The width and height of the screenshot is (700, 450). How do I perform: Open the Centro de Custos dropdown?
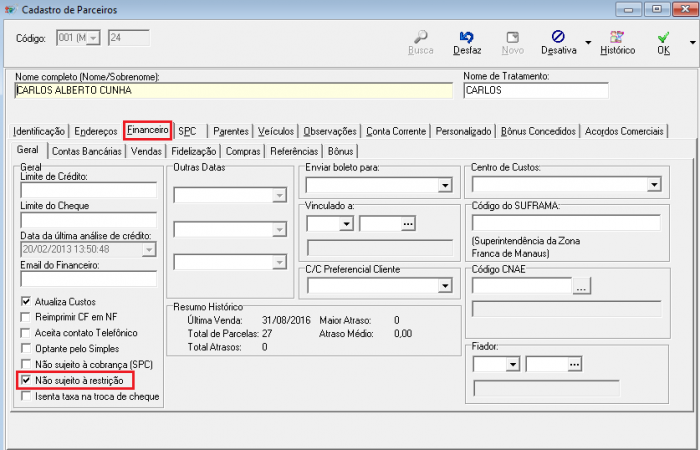(x=654, y=184)
